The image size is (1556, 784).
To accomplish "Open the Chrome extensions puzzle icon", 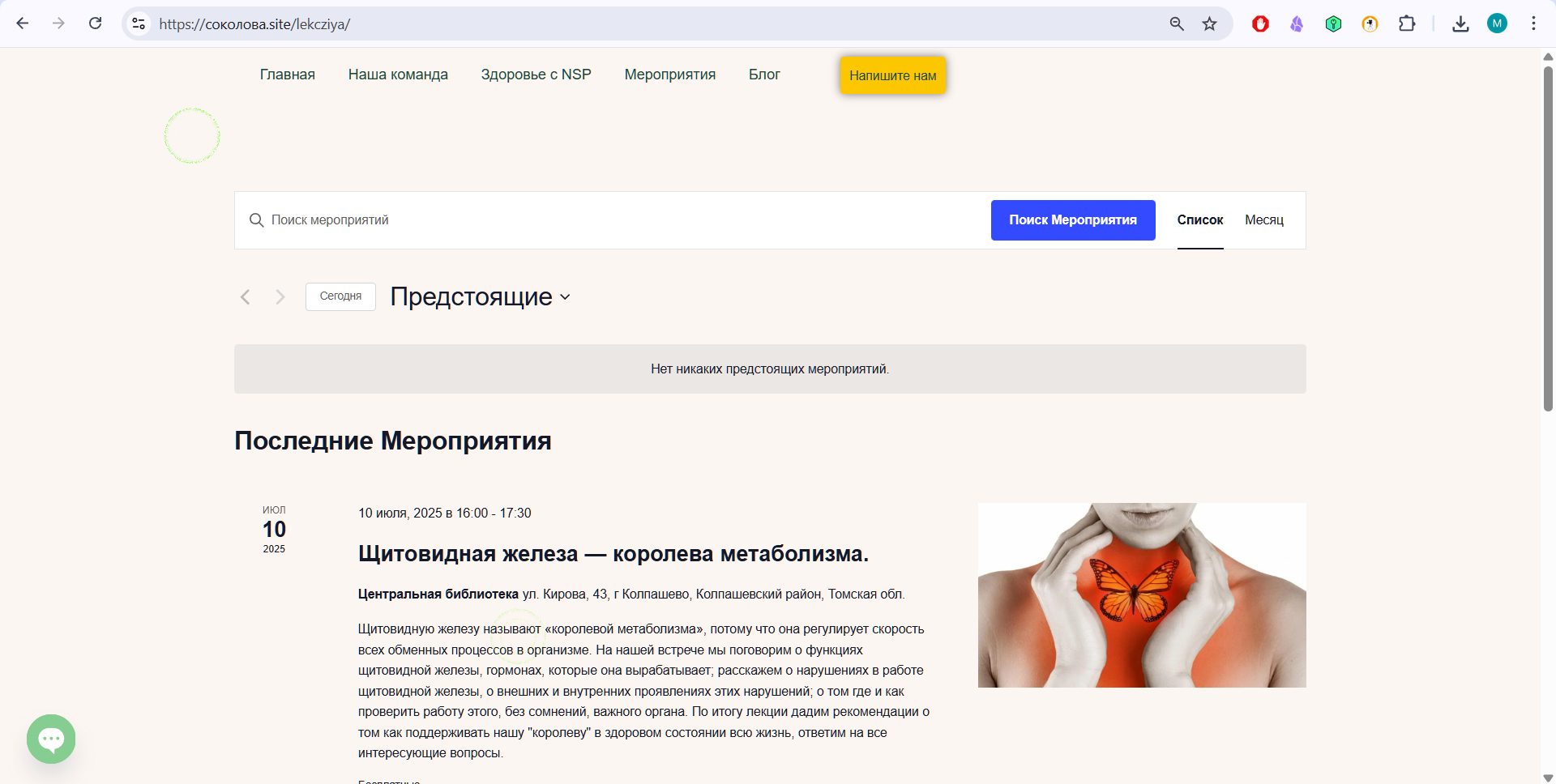I will point(1407,23).
